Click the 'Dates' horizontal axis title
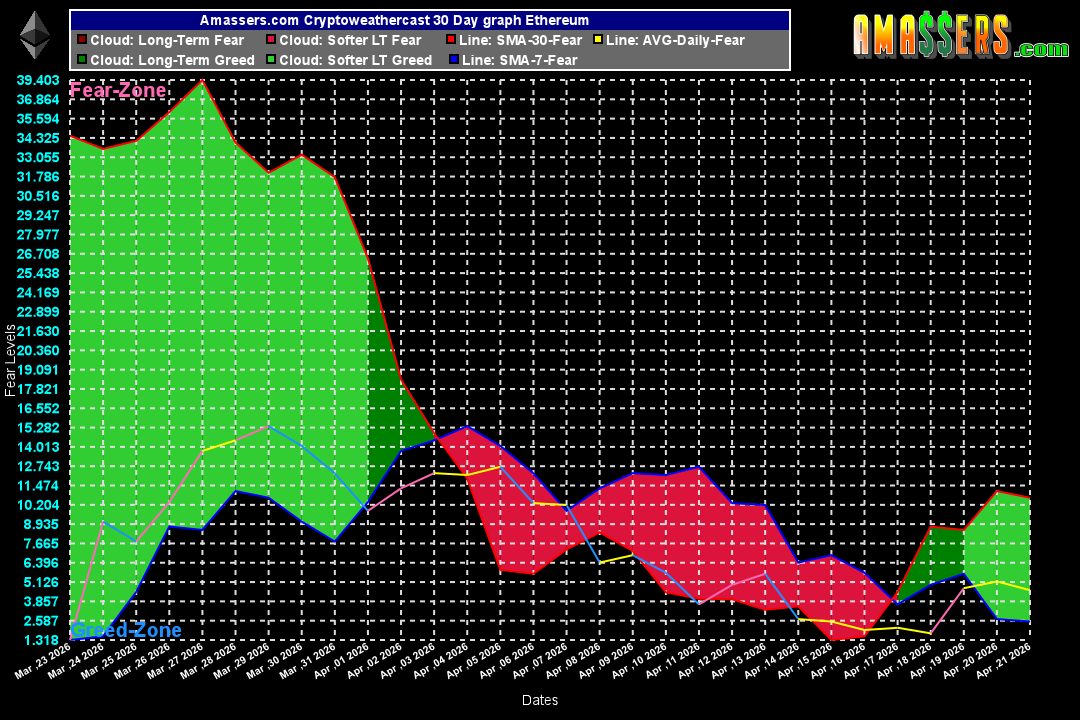Screen dimensions: 1080x720 pyautogui.click(x=540, y=700)
